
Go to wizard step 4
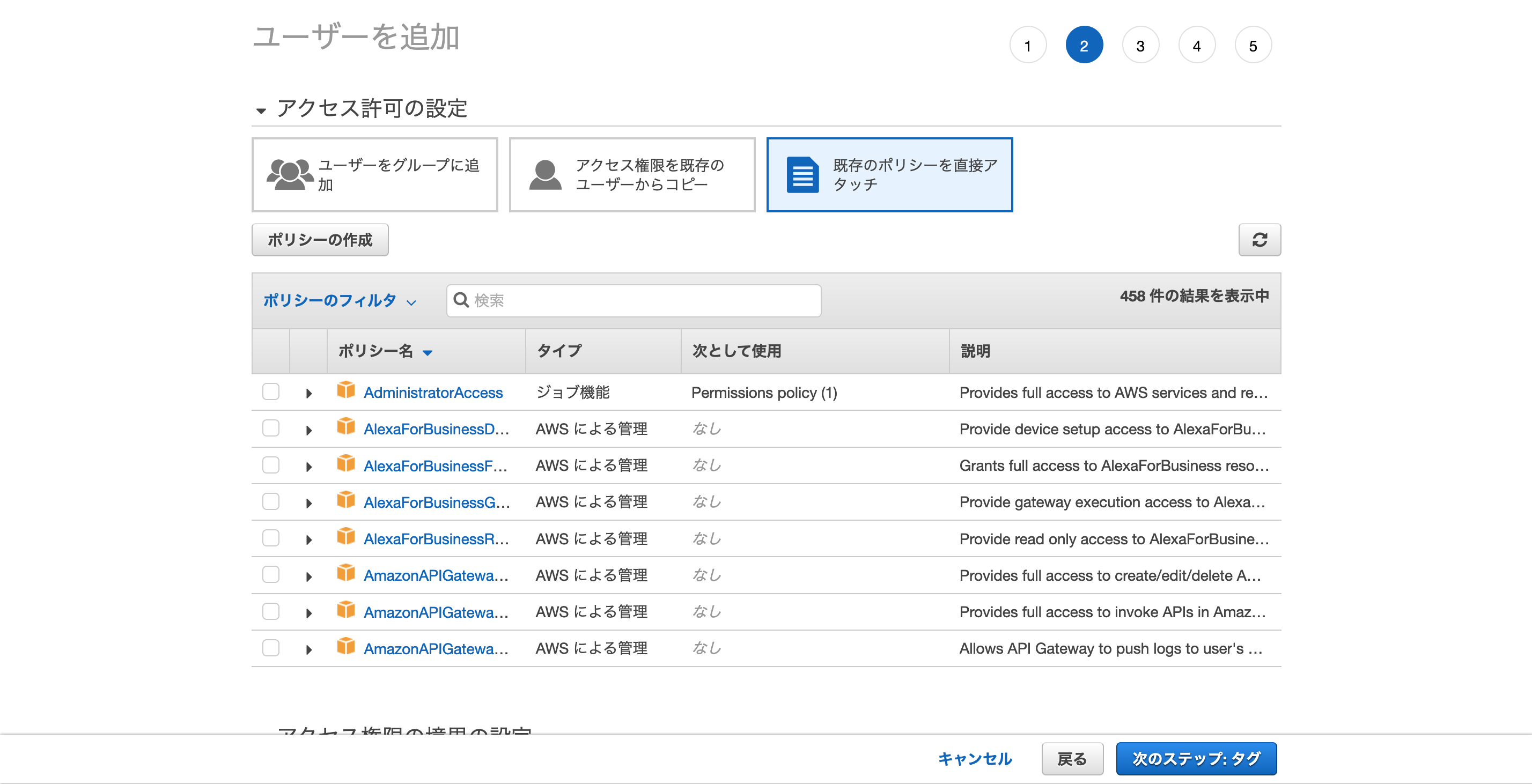tap(1197, 45)
